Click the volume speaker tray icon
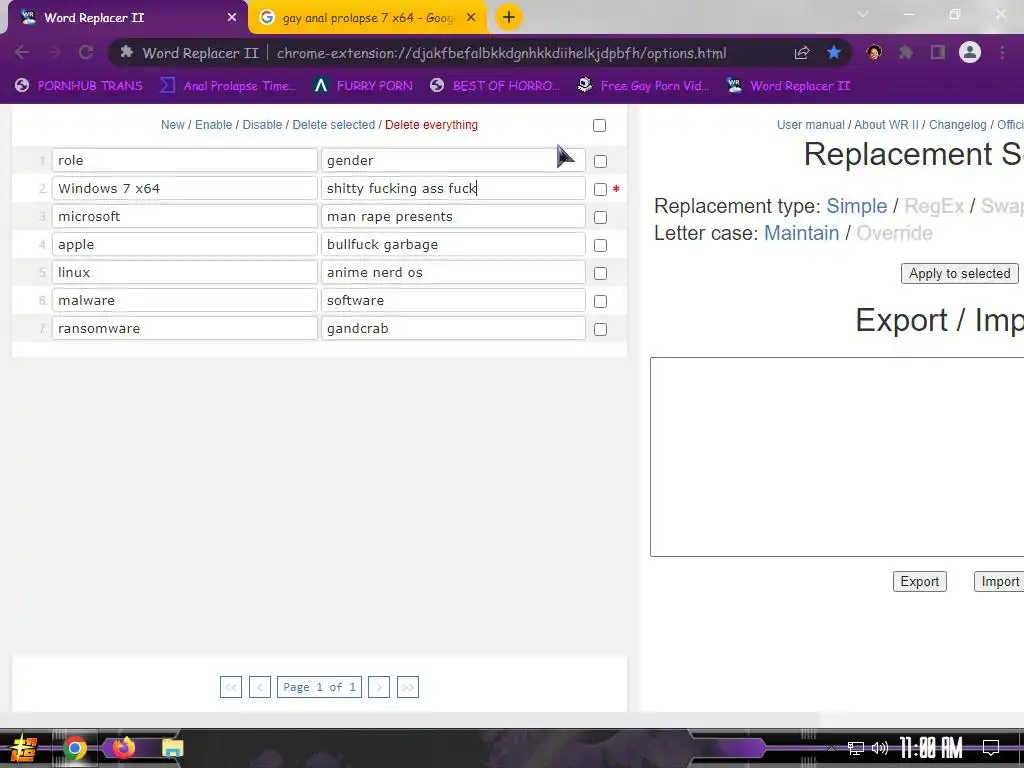This screenshot has height=768, width=1024. point(880,748)
